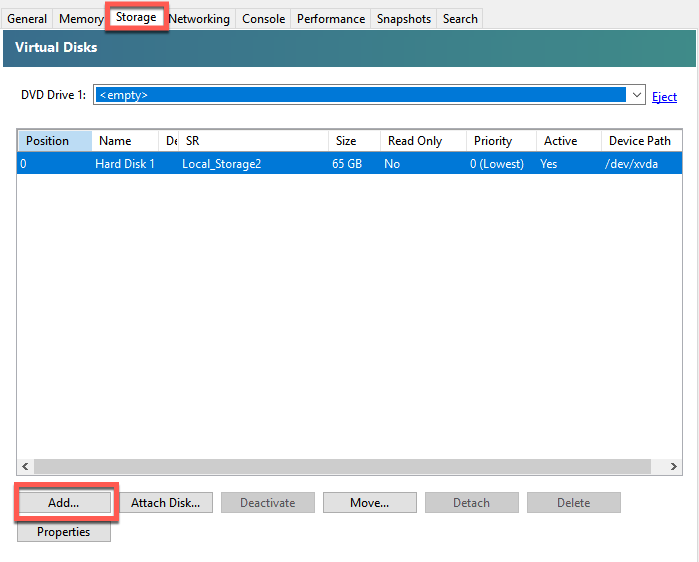
Task: Sort by the Device Path column header
Action: coord(641,141)
